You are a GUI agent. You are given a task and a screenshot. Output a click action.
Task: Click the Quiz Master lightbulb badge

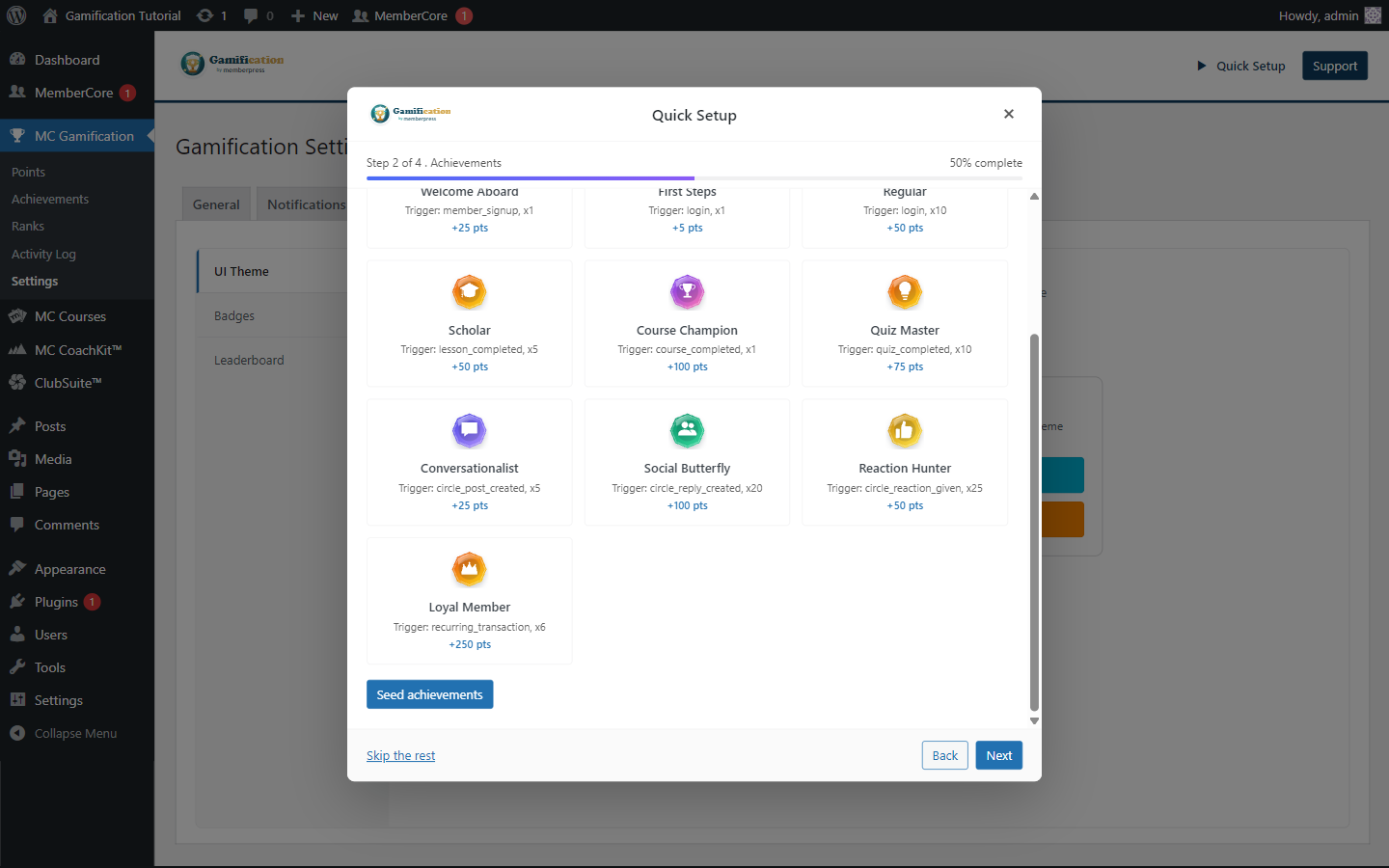pyautogui.click(x=905, y=291)
